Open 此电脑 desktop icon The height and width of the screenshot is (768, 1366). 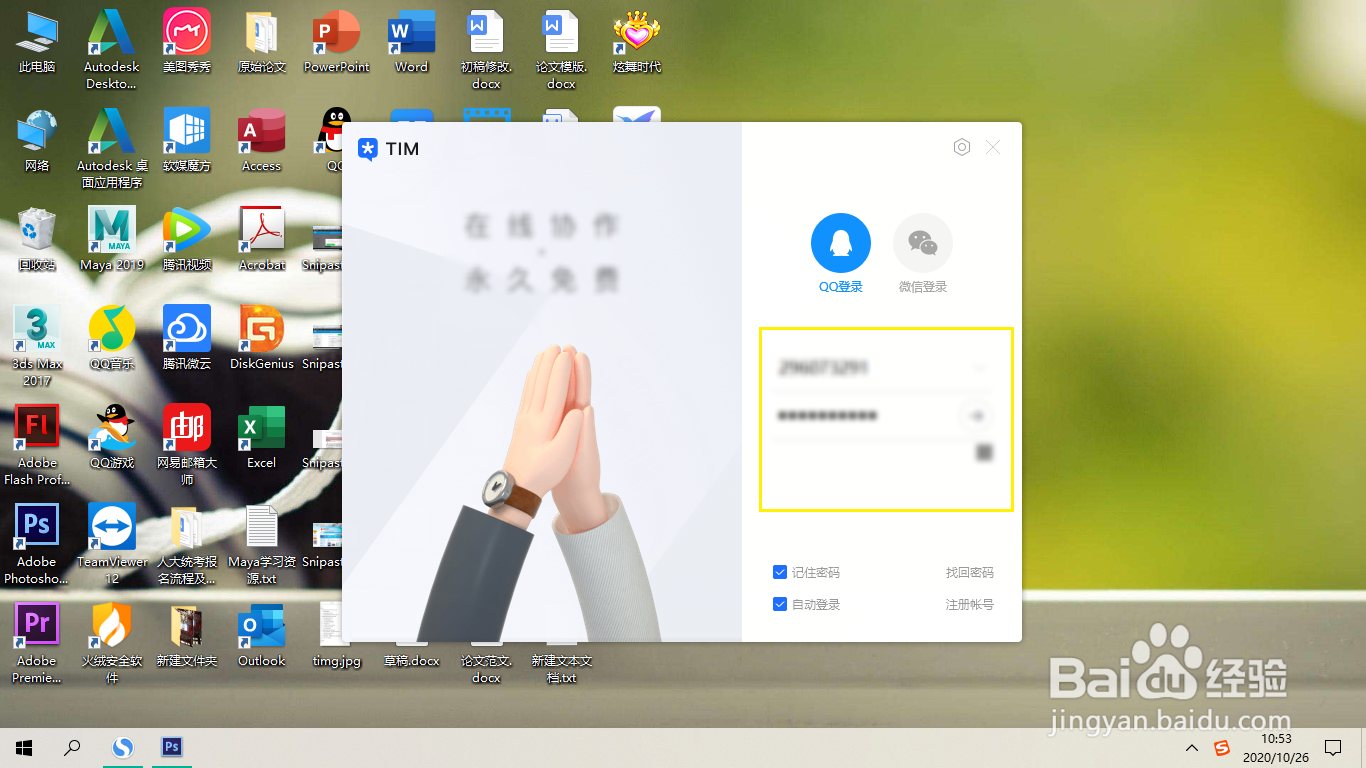click(37, 42)
